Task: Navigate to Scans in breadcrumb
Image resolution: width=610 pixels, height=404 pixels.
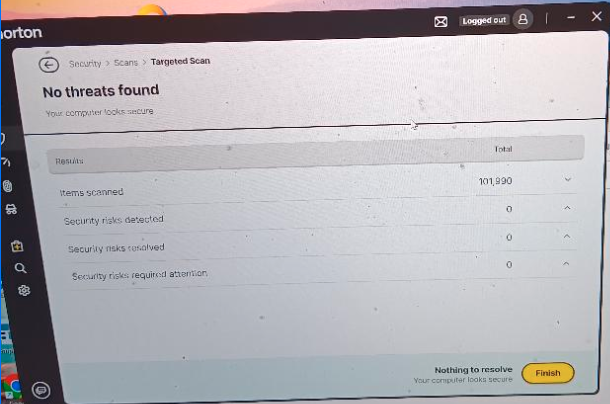Action: 126,63
